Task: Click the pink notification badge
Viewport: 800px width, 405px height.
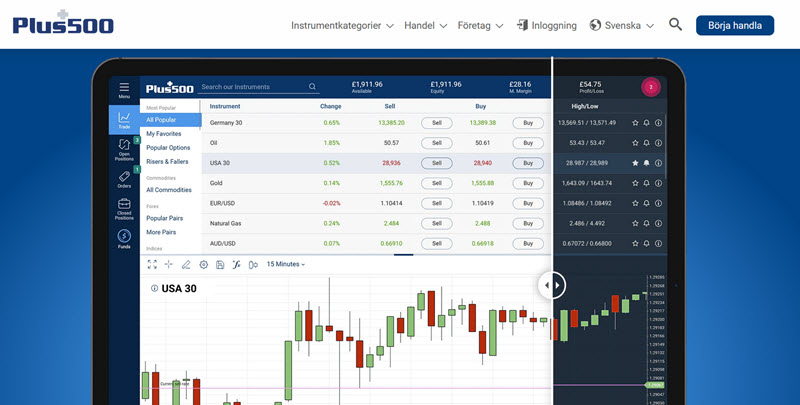Action: [x=651, y=87]
